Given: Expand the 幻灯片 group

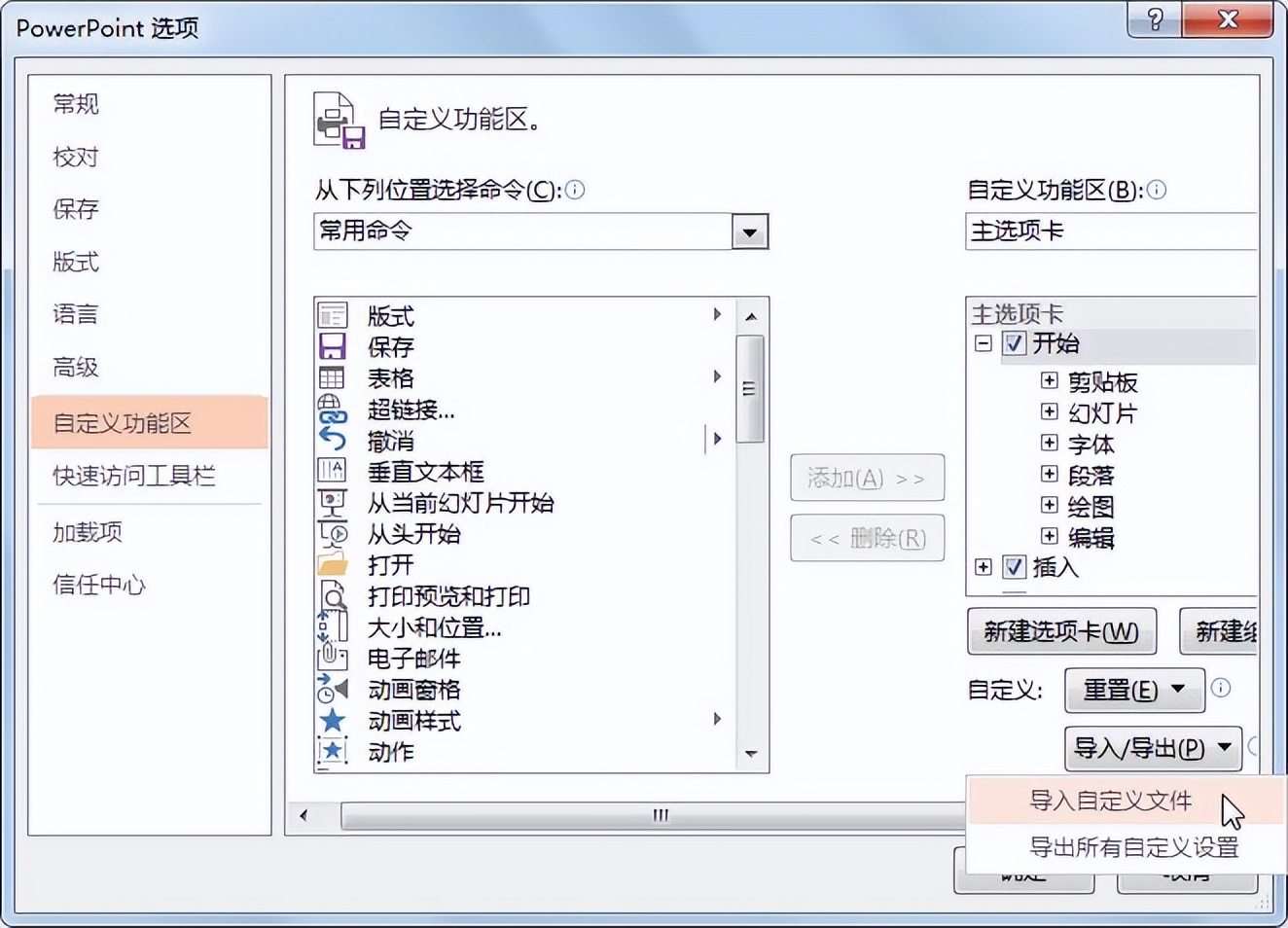Looking at the screenshot, I should 1050,411.
